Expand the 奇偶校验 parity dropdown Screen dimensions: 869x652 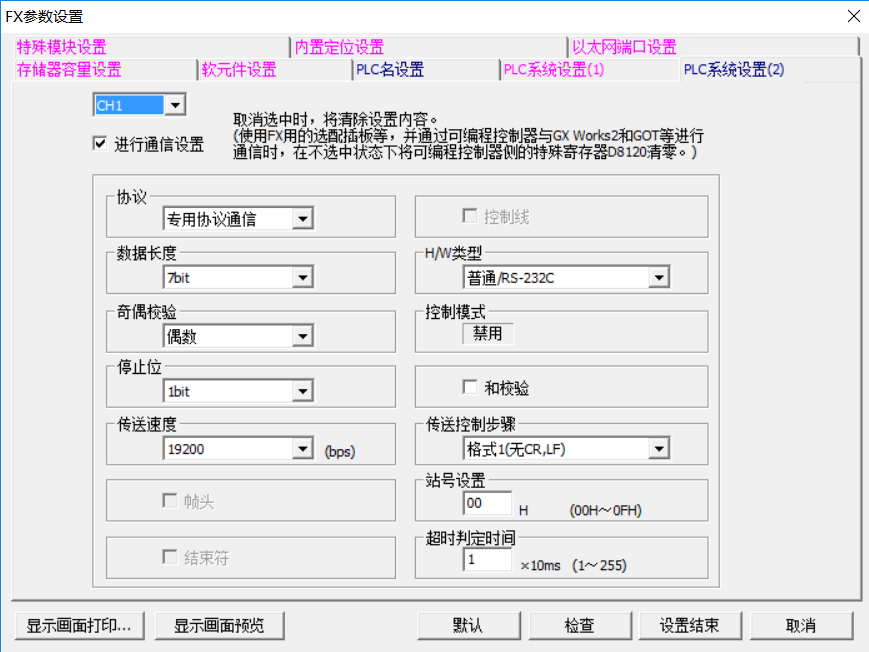pyautogui.click(x=302, y=337)
